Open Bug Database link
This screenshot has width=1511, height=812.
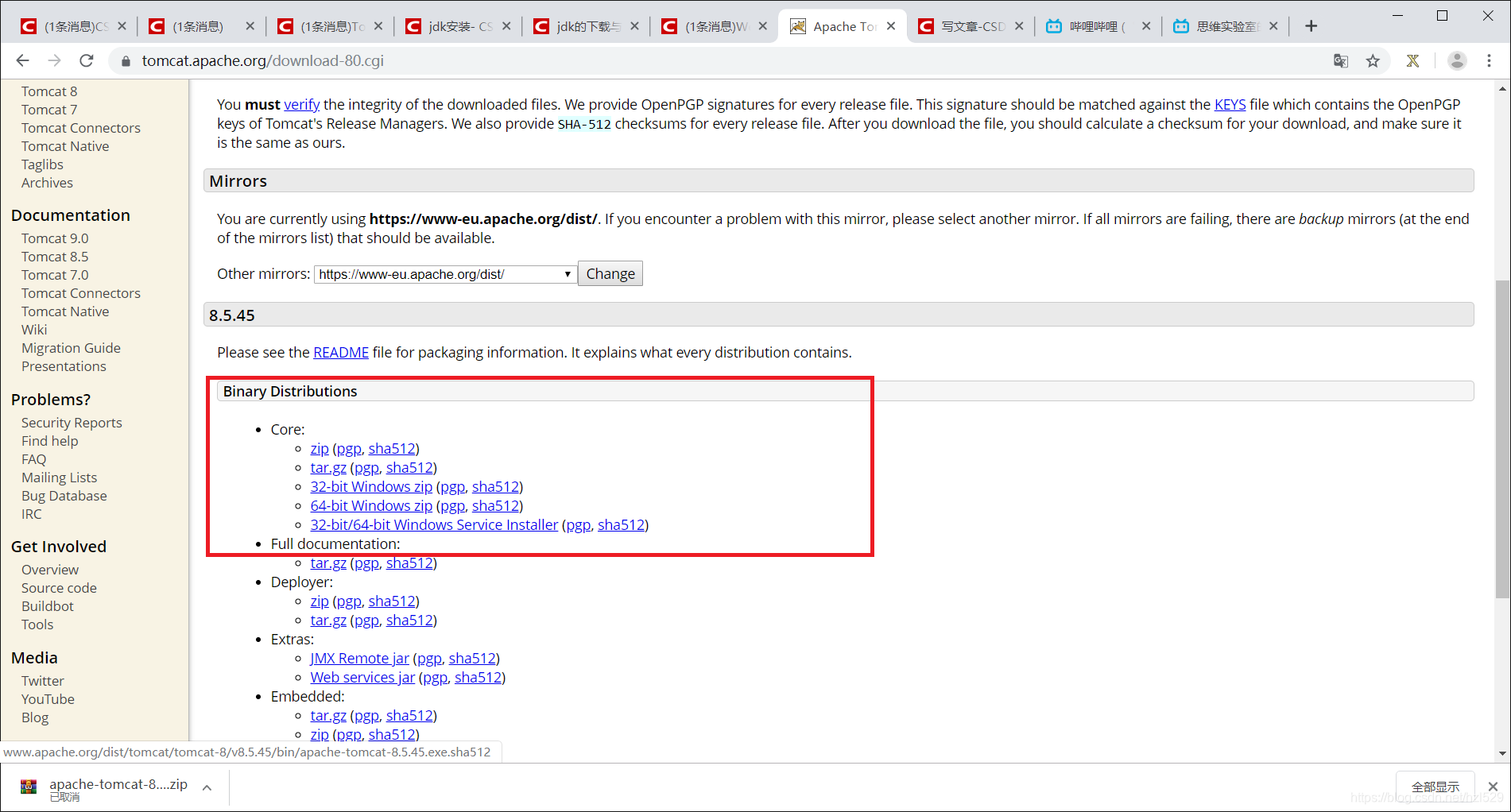click(64, 496)
